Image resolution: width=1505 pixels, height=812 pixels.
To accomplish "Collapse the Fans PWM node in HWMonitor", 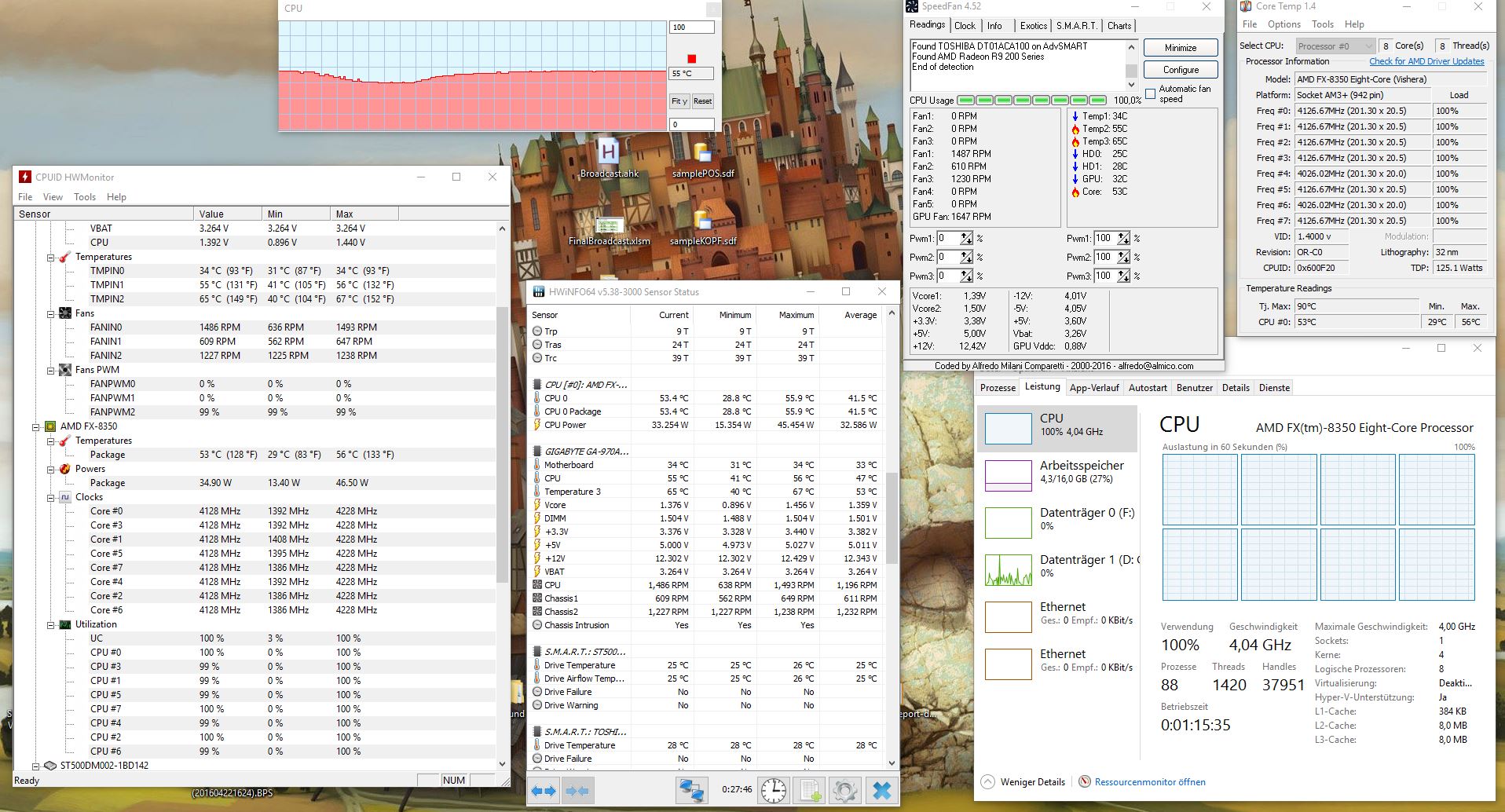I will click(50, 371).
